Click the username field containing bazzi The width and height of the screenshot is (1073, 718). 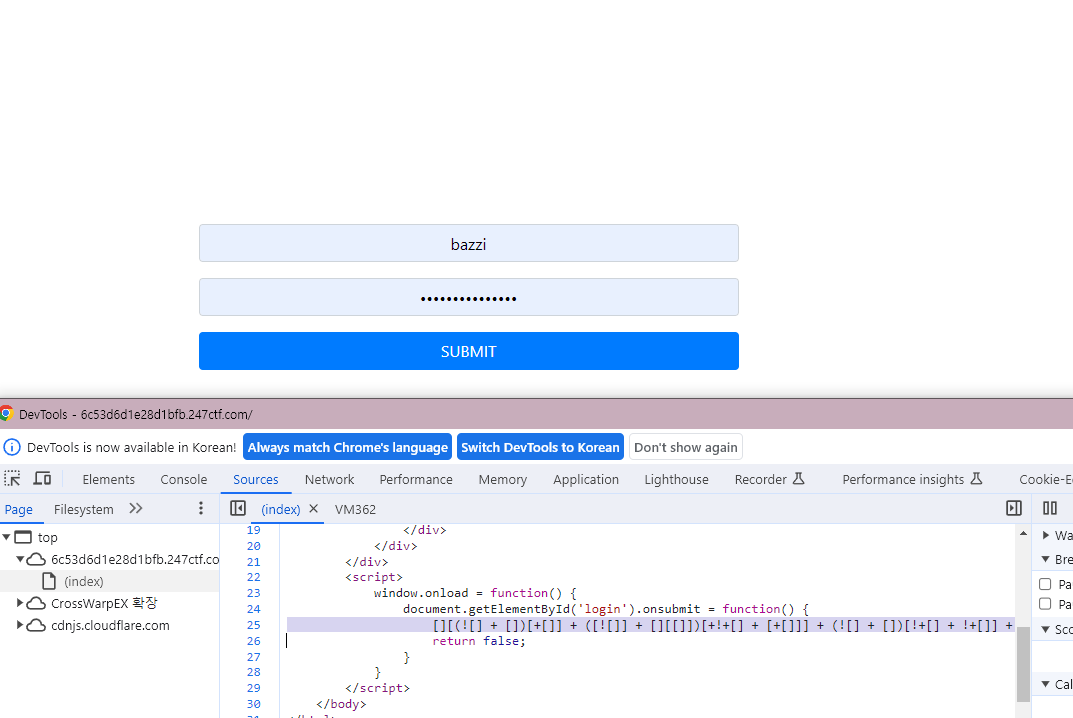point(469,243)
